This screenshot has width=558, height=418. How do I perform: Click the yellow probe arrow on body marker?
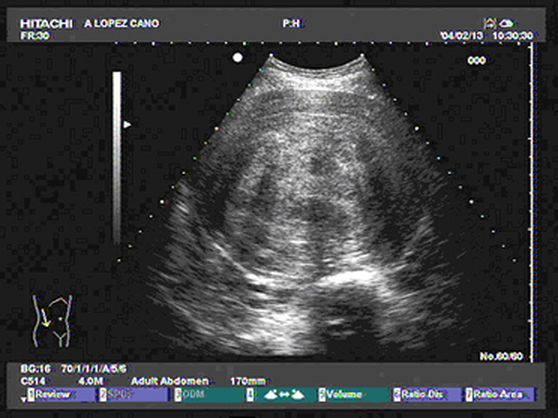coord(45,318)
